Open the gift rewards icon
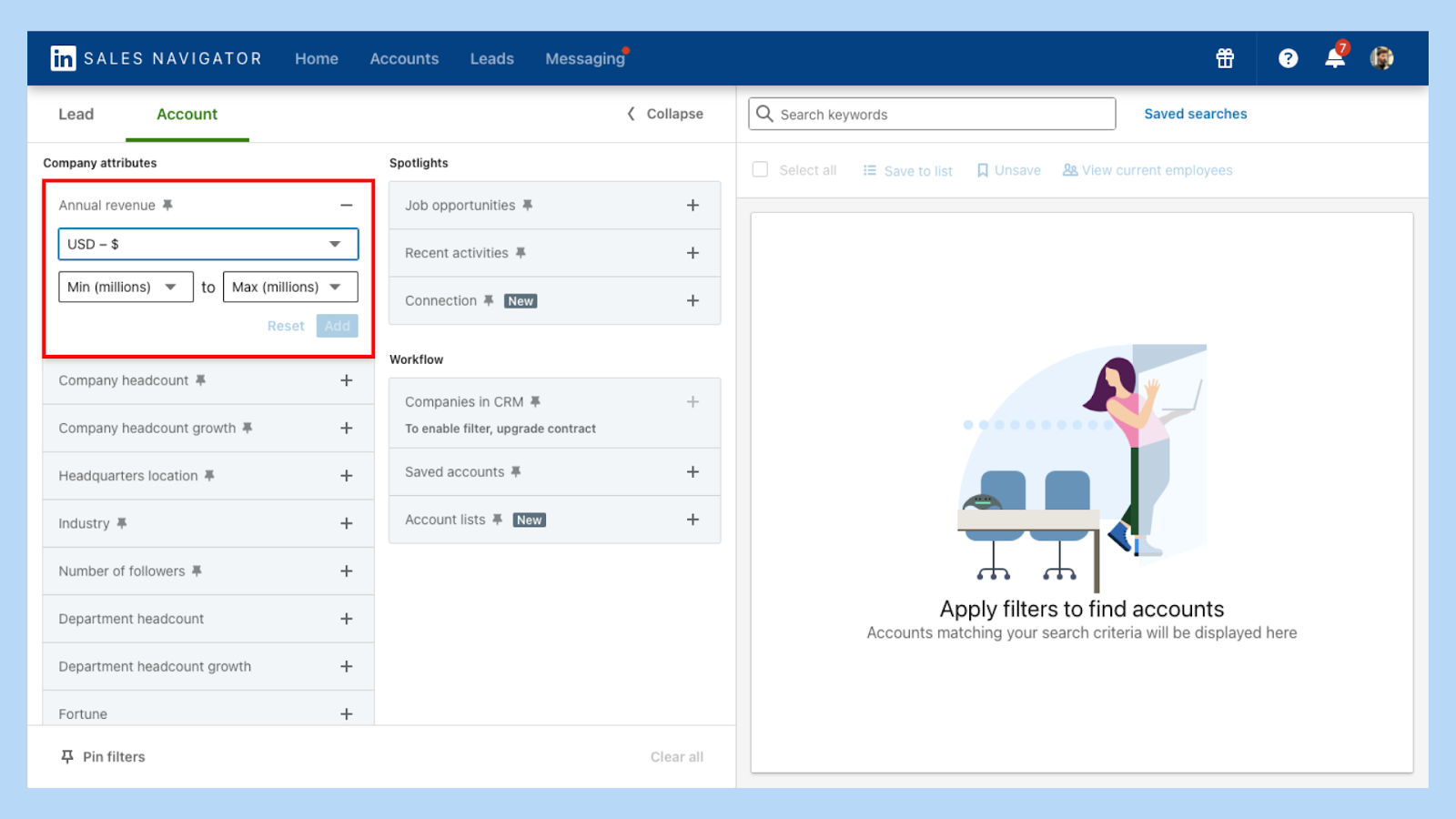The height and width of the screenshot is (819, 1456). [1225, 58]
